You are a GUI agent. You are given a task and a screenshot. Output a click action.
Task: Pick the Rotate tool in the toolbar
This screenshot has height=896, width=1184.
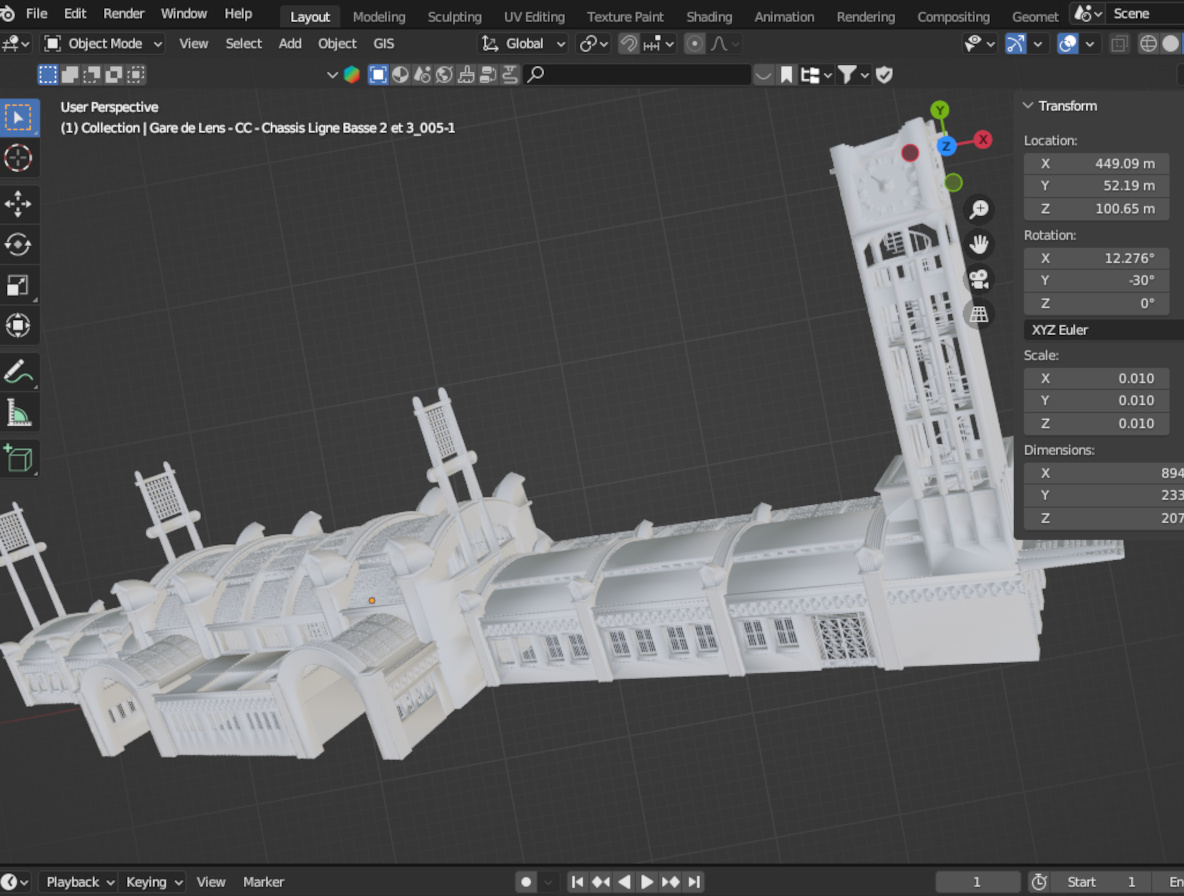[18, 245]
